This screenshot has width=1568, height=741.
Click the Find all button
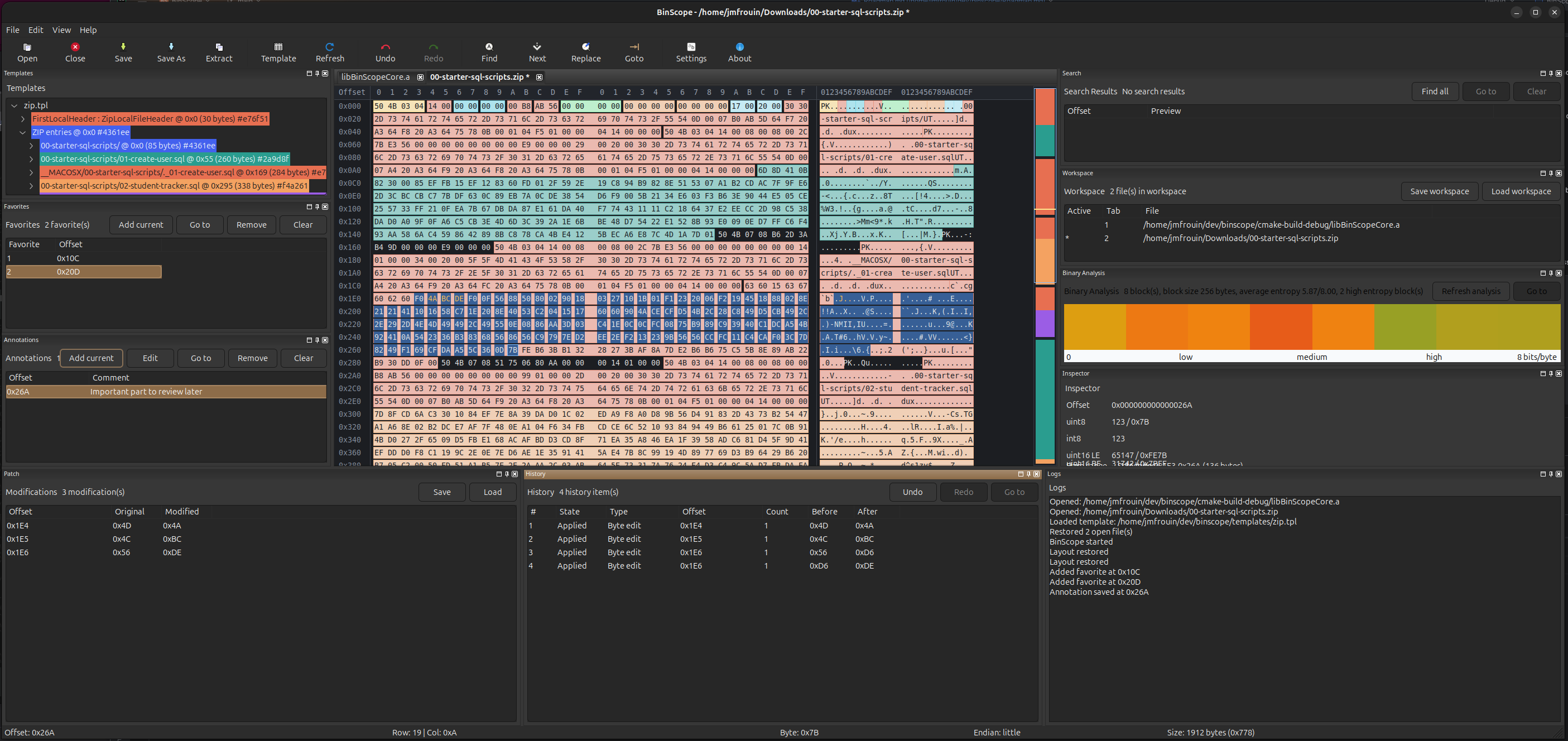(1435, 92)
